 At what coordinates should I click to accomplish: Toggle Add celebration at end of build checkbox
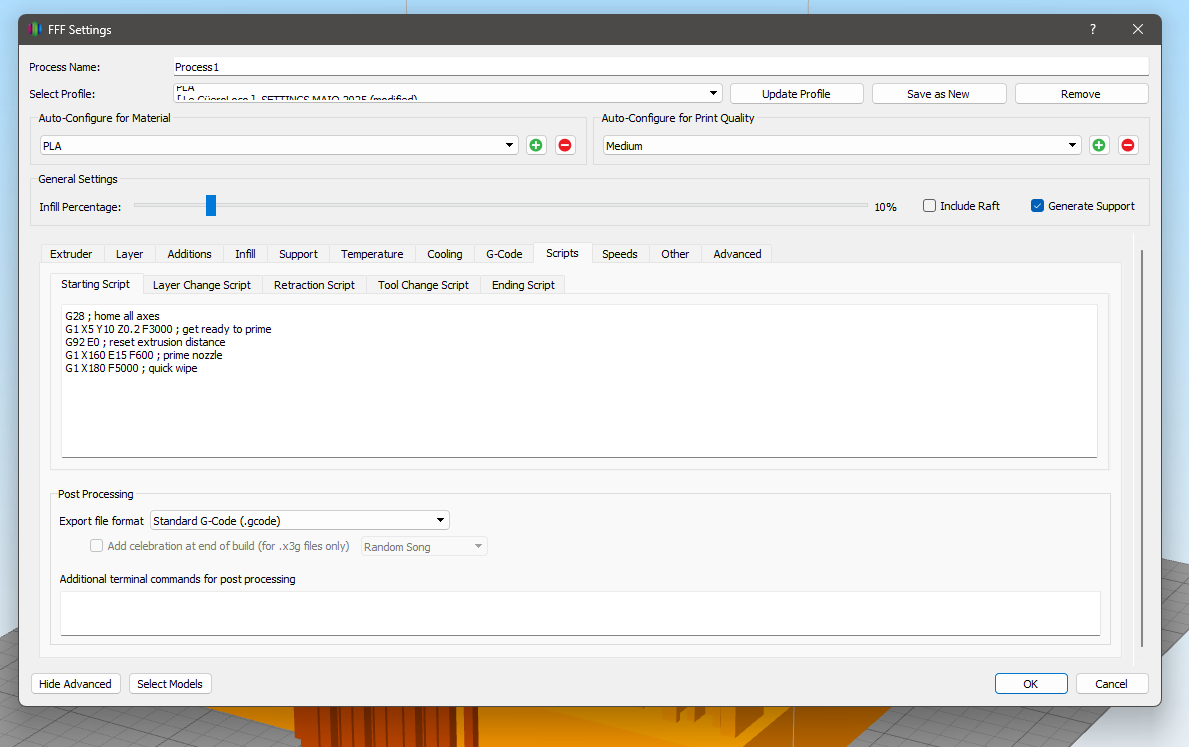pos(96,545)
